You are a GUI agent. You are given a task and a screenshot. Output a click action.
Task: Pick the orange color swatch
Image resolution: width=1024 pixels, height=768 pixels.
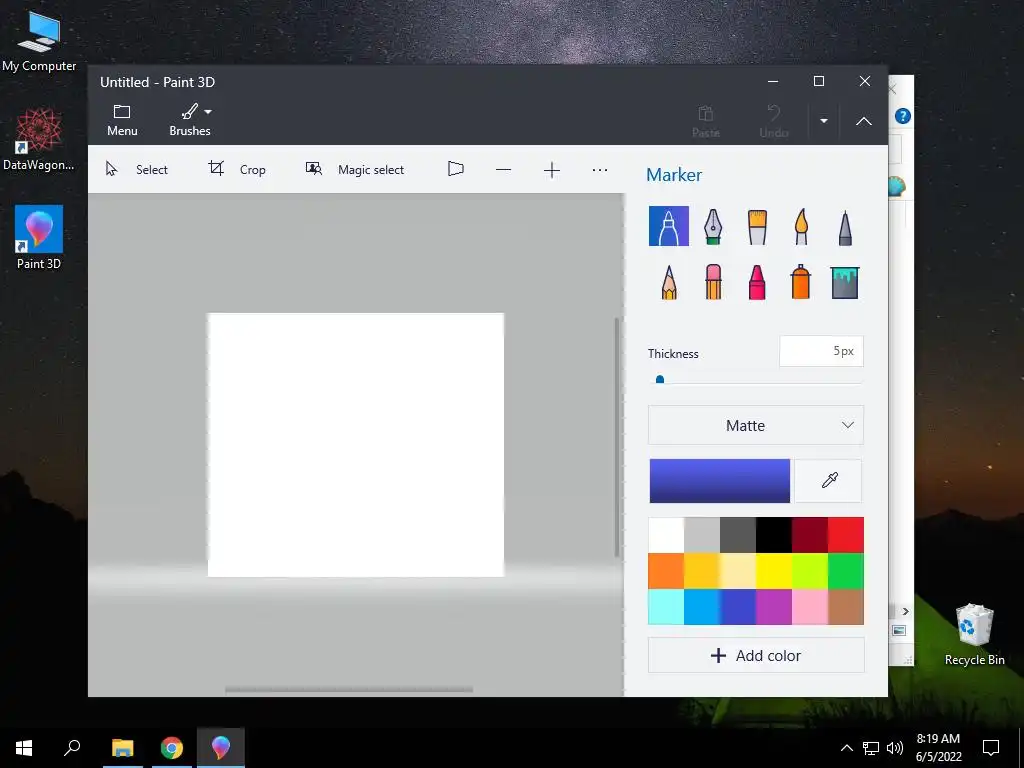coord(666,571)
